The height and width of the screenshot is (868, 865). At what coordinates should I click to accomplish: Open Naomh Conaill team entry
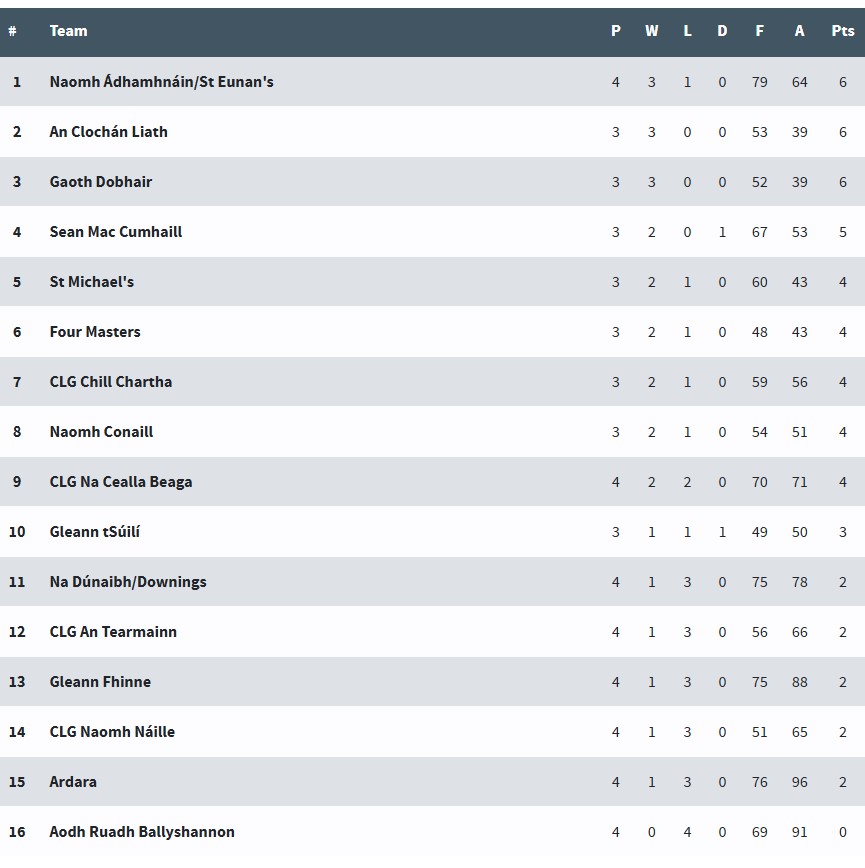101,432
